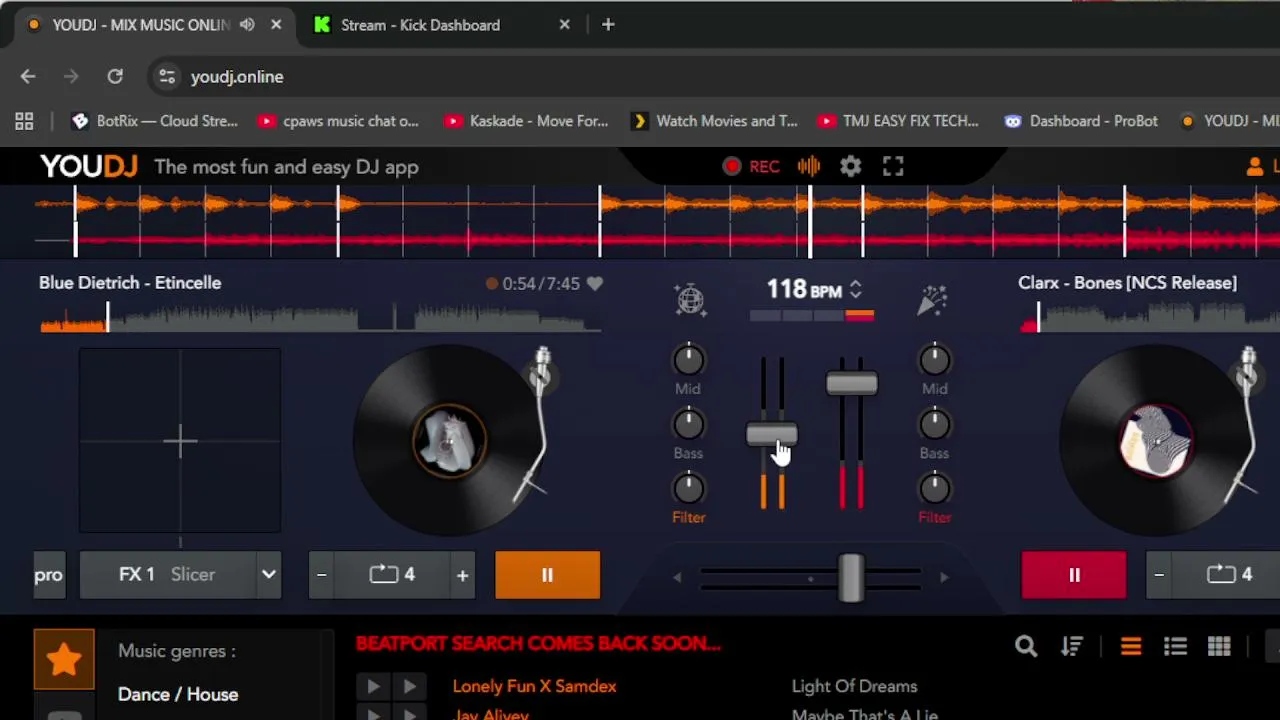Click the right deck Filter knob
1280x720 pixels.
[x=934, y=489]
